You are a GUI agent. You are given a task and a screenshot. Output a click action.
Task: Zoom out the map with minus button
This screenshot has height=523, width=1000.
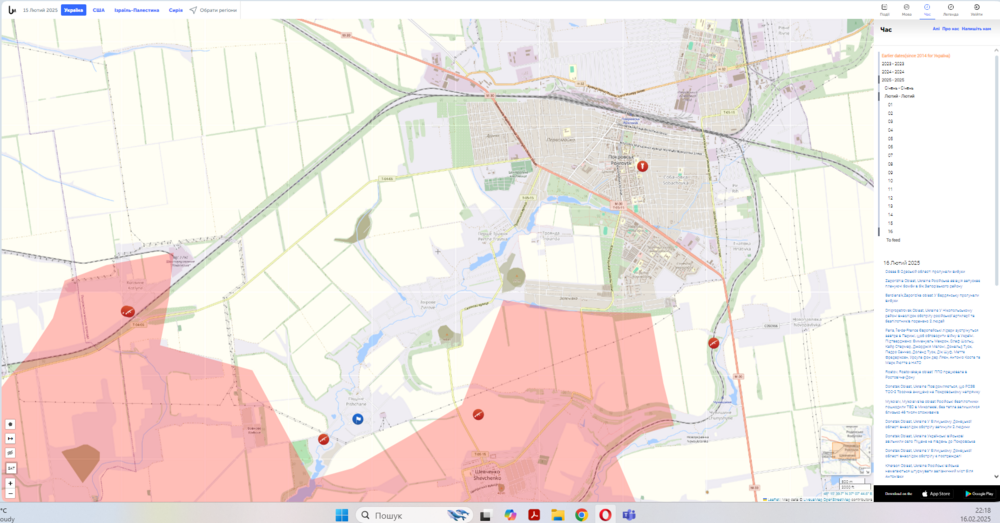point(10,494)
